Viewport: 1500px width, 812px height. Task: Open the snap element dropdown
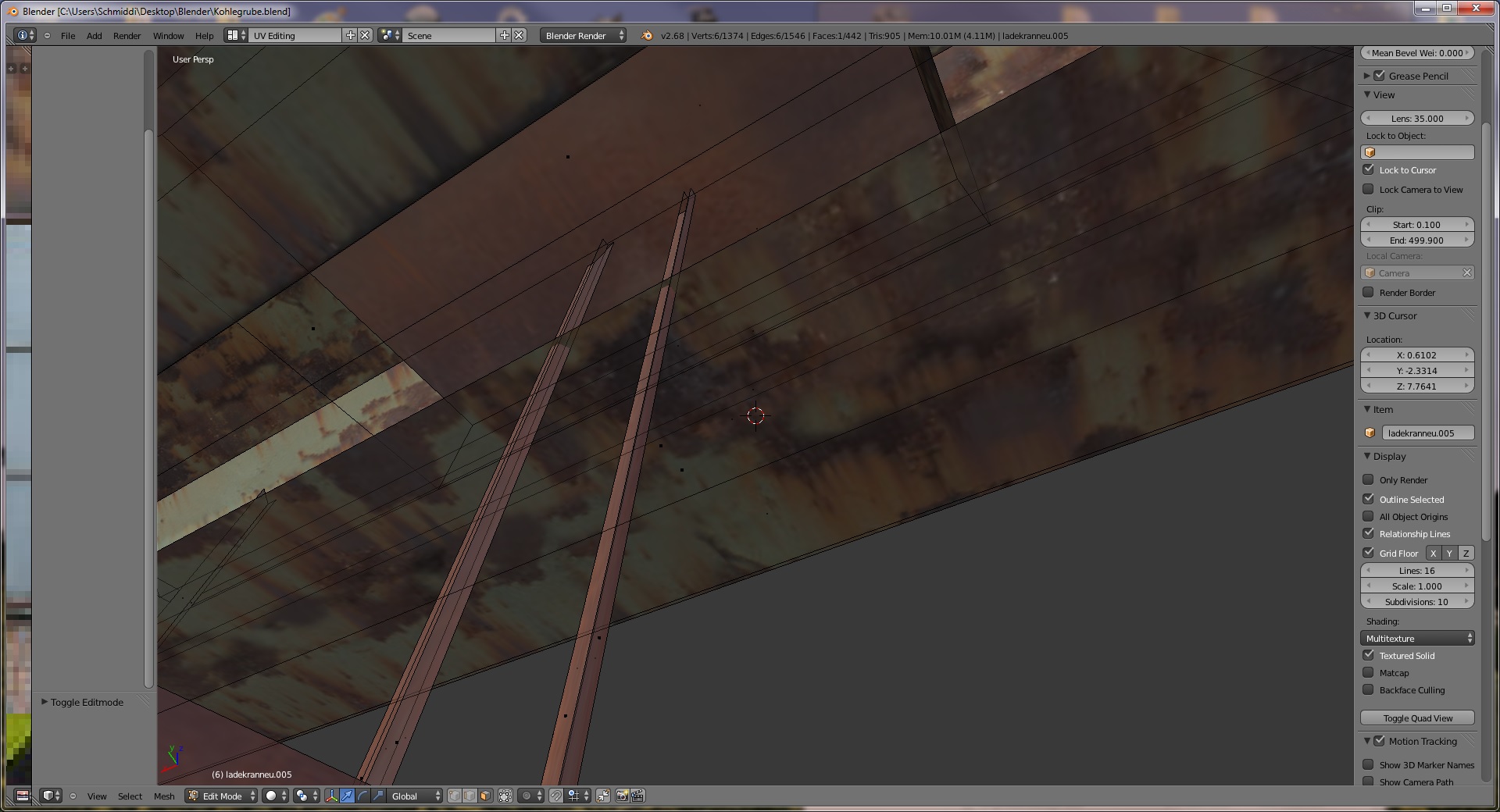tap(578, 796)
